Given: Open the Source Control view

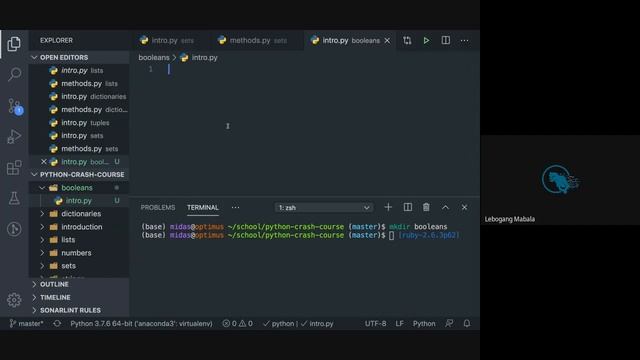Looking at the screenshot, I should pos(15,106).
